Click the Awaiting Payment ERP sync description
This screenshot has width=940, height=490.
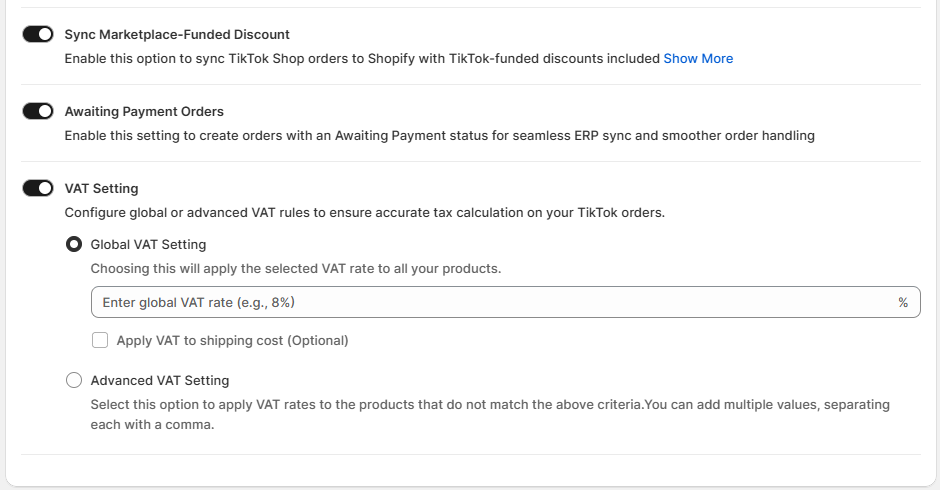(x=440, y=136)
